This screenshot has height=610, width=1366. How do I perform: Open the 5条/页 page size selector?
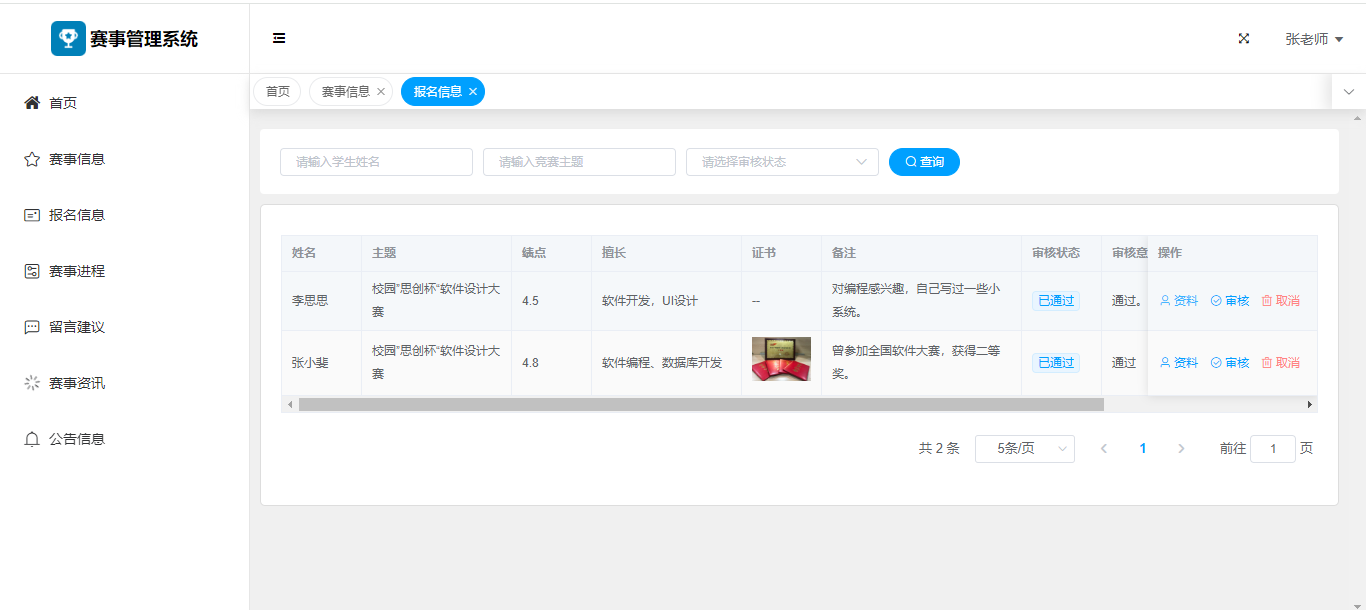[x=1024, y=449]
